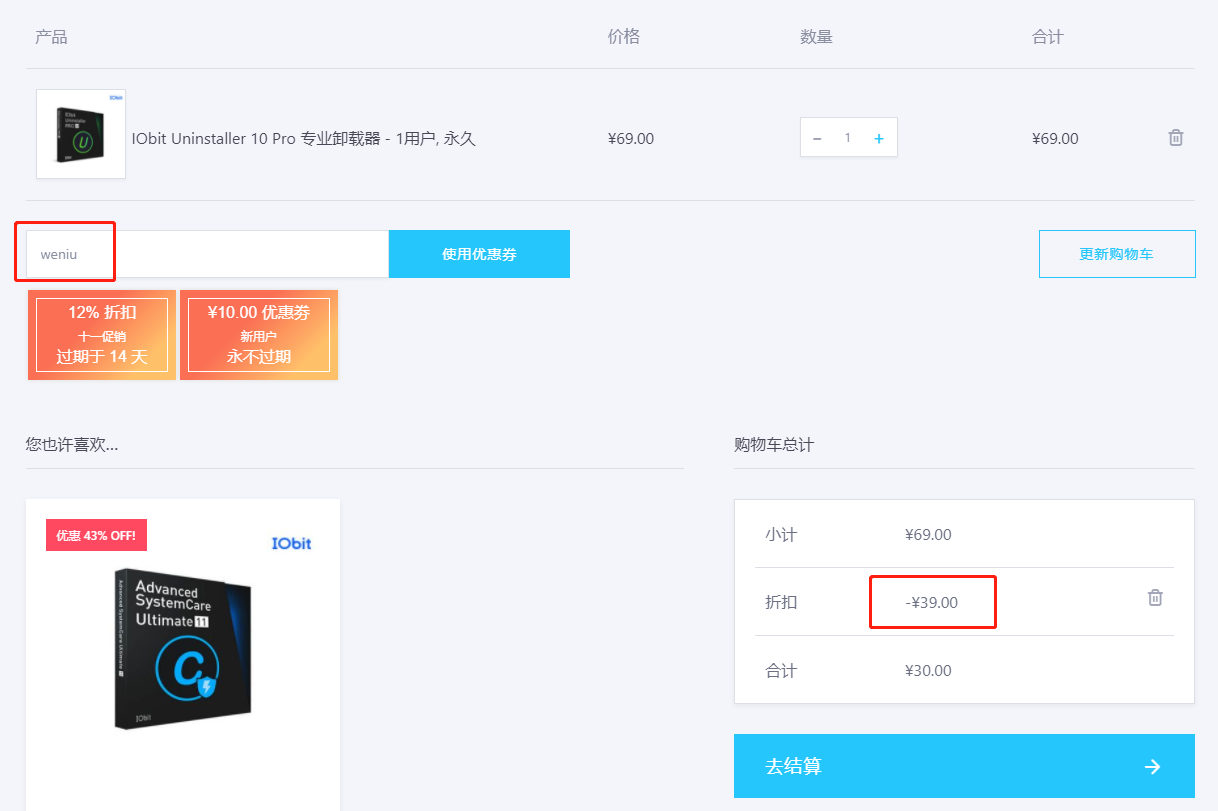Click the 产品 column header
This screenshot has width=1218, height=811.
pos(51,37)
